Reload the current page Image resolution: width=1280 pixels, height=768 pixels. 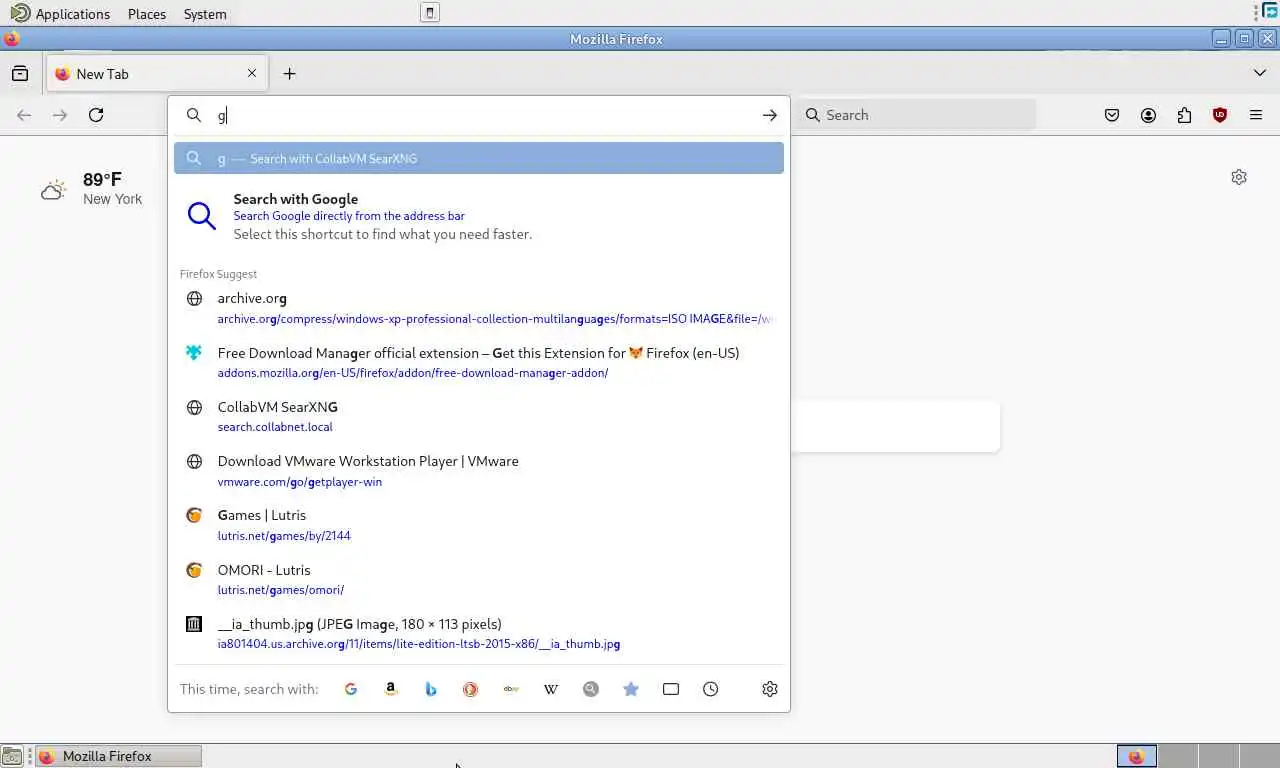click(x=96, y=115)
